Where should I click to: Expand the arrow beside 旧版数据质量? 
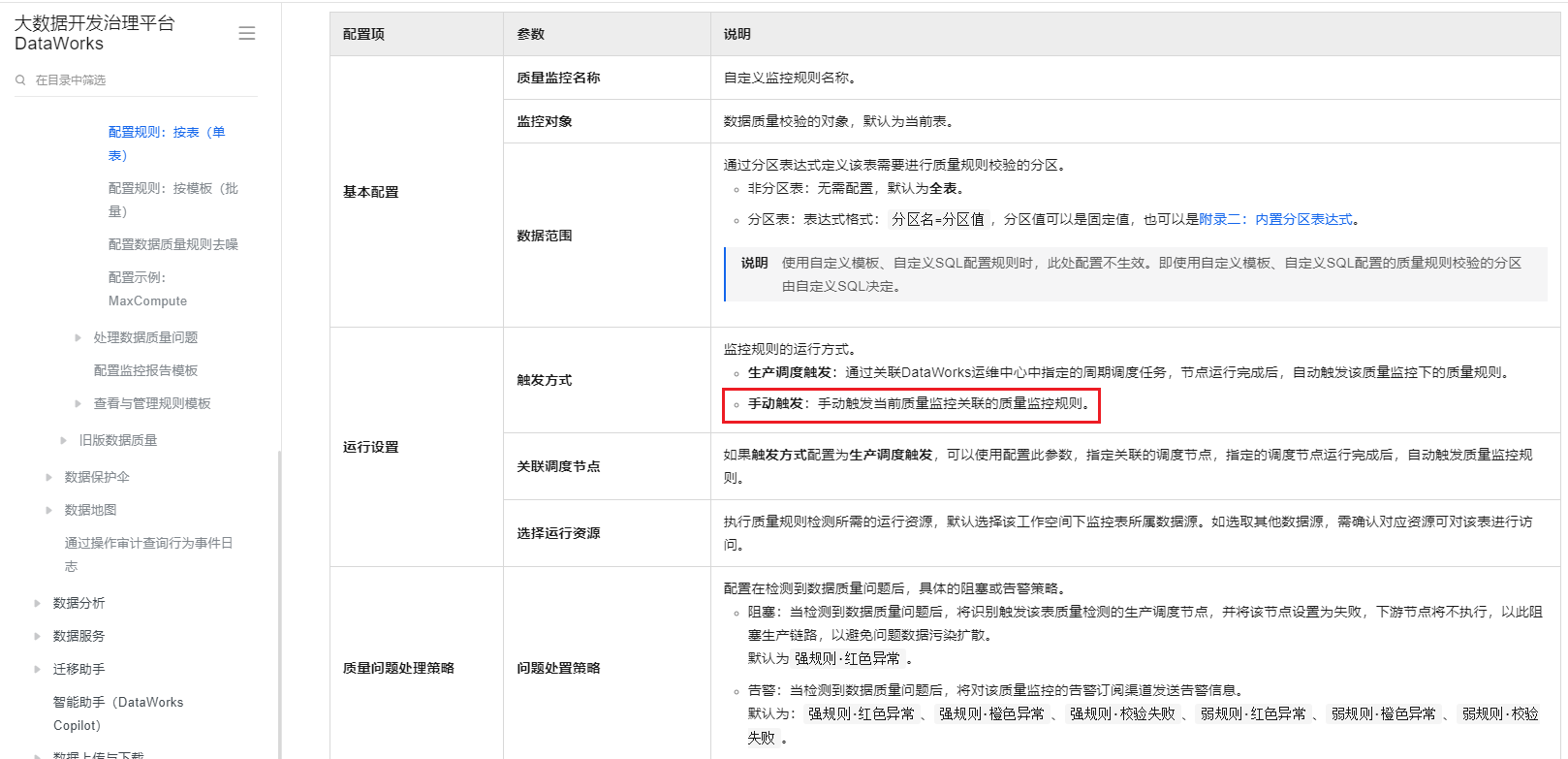tap(64, 440)
